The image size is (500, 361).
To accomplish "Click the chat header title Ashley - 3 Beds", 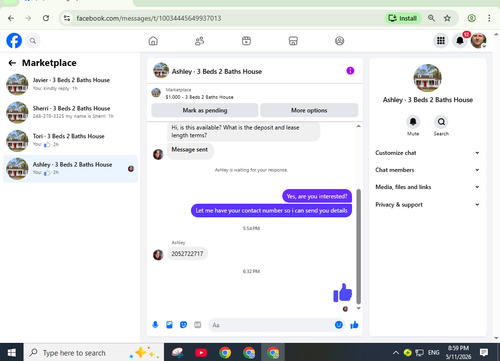I will click(217, 71).
